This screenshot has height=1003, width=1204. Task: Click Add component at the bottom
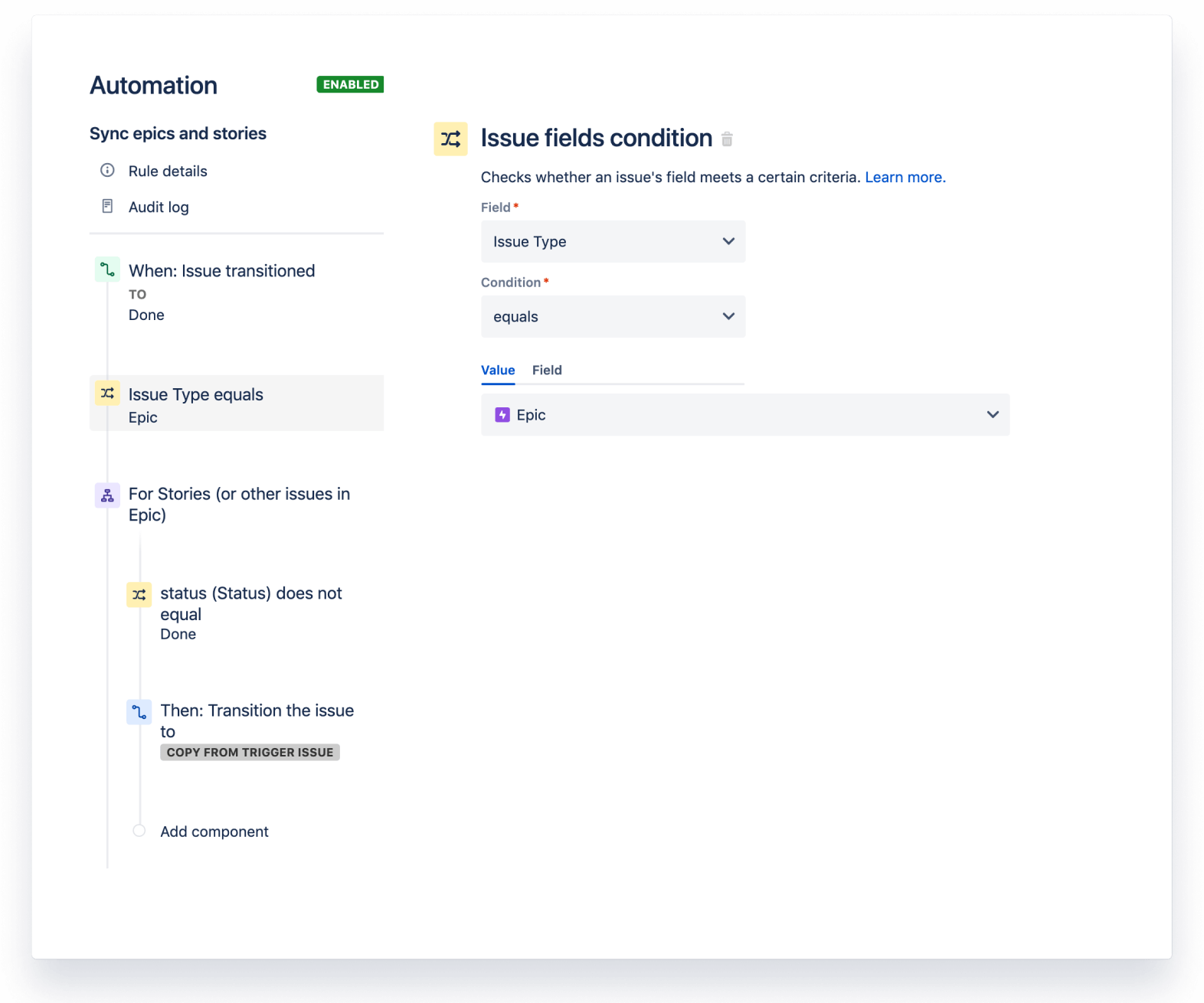tap(214, 831)
